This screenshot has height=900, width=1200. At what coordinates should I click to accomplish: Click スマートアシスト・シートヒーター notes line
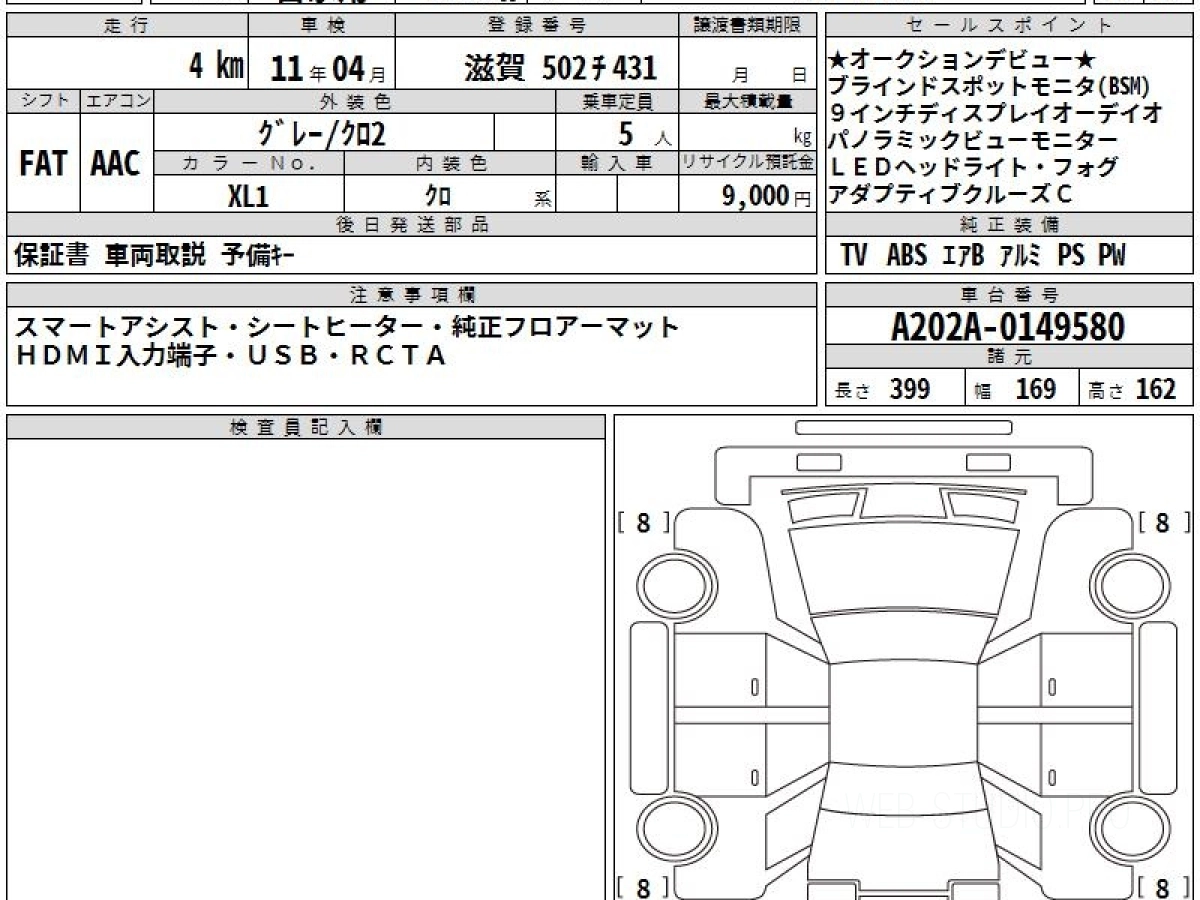point(347,327)
